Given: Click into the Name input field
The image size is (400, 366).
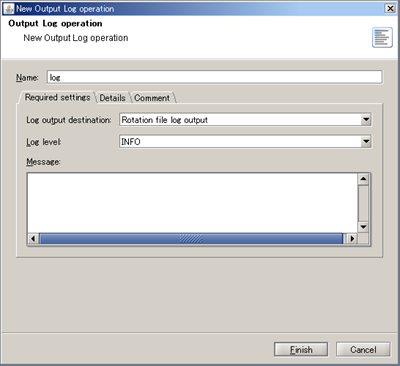Looking at the screenshot, I should click(214, 77).
